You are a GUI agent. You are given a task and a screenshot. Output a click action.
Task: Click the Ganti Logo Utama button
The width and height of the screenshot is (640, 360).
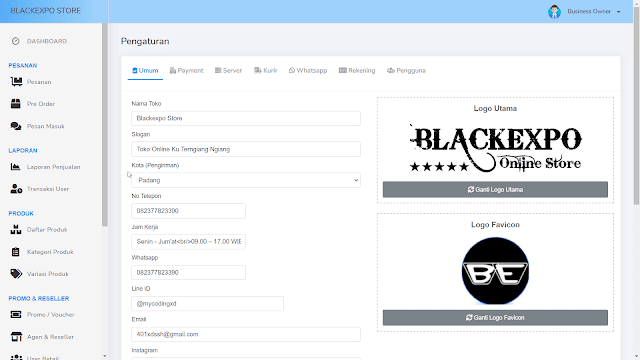(495, 189)
